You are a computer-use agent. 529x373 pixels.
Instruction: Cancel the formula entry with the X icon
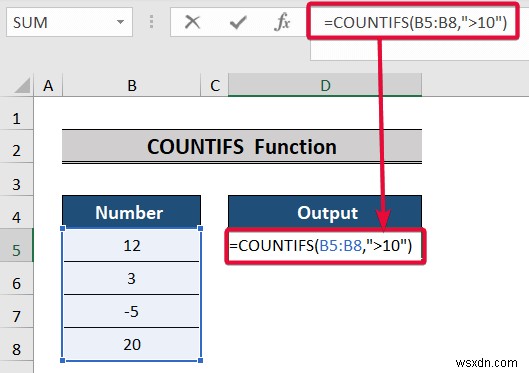[192, 23]
